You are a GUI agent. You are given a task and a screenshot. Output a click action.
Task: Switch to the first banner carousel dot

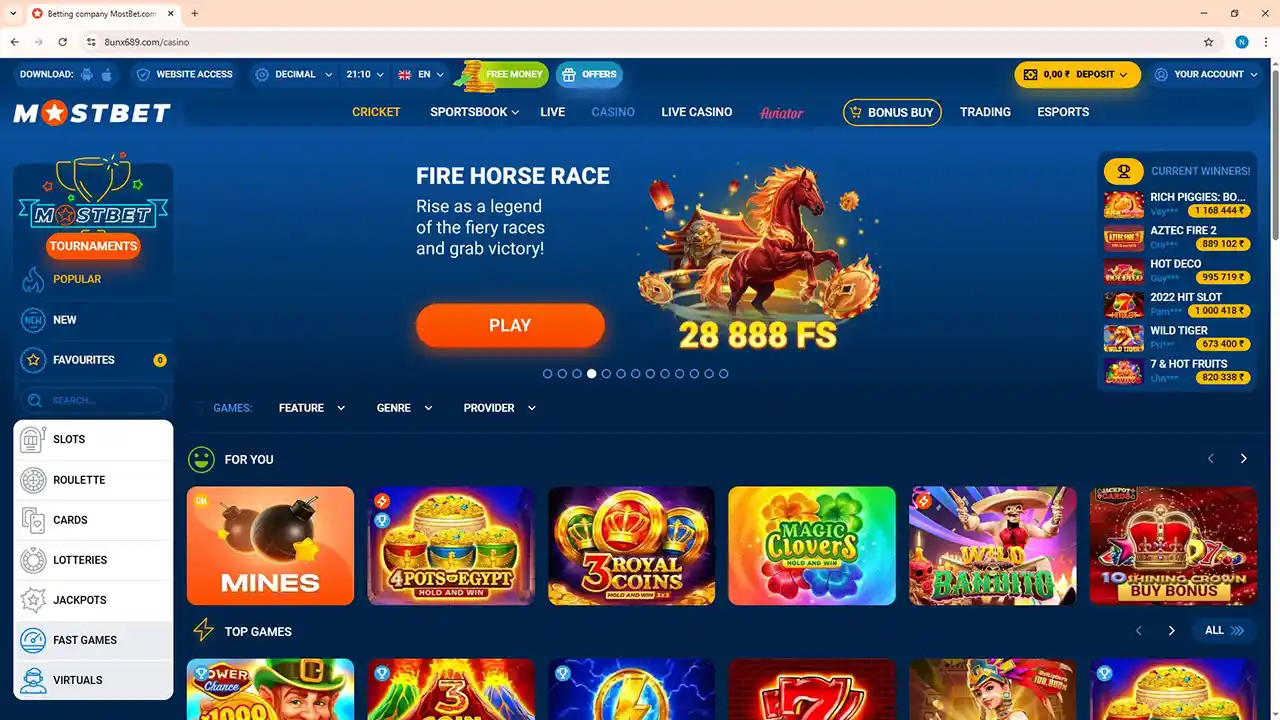pos(547,373)
